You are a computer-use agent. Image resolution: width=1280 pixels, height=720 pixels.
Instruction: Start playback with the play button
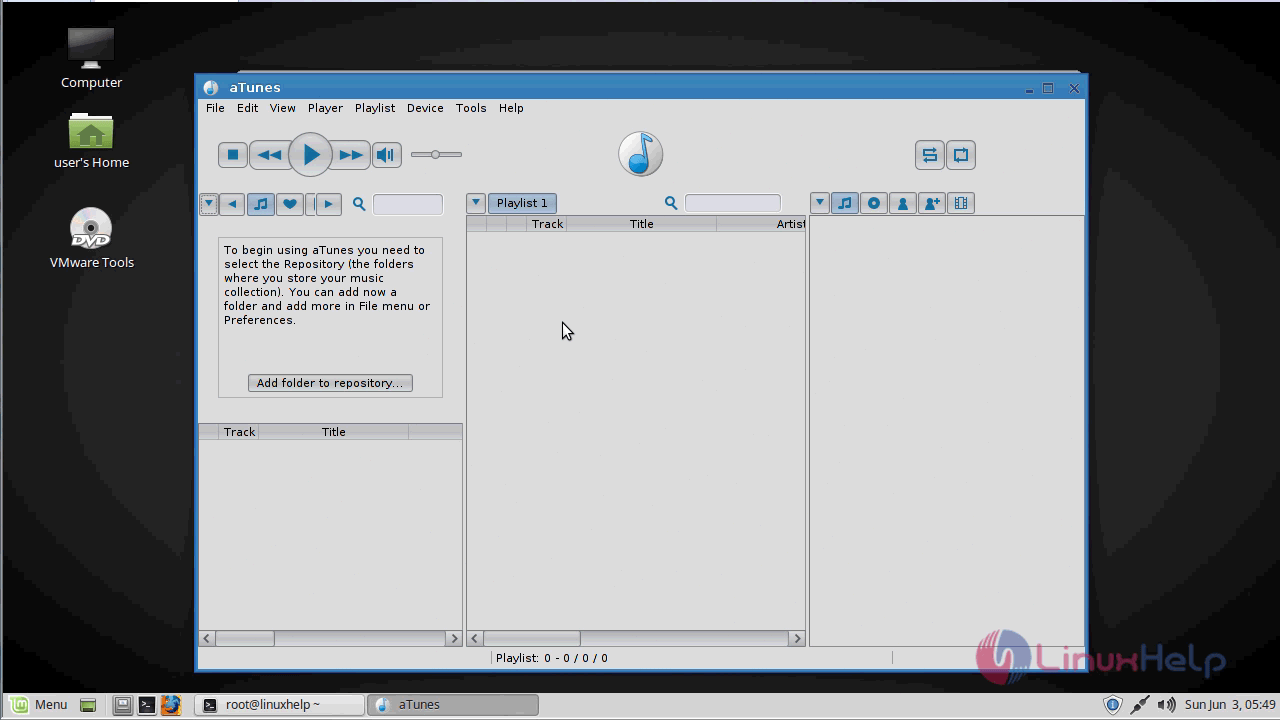(310, 155)
